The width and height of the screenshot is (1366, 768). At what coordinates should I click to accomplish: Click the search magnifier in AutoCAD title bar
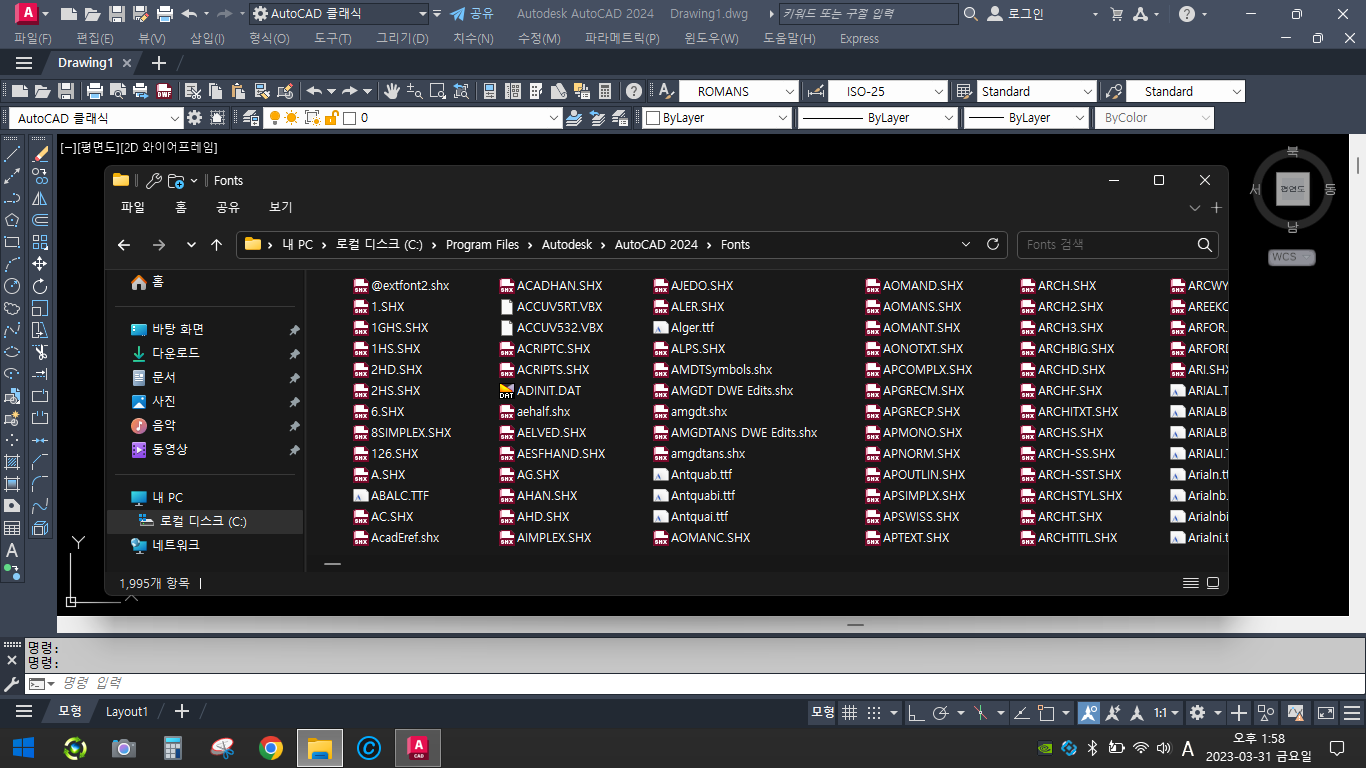(970, 14)
